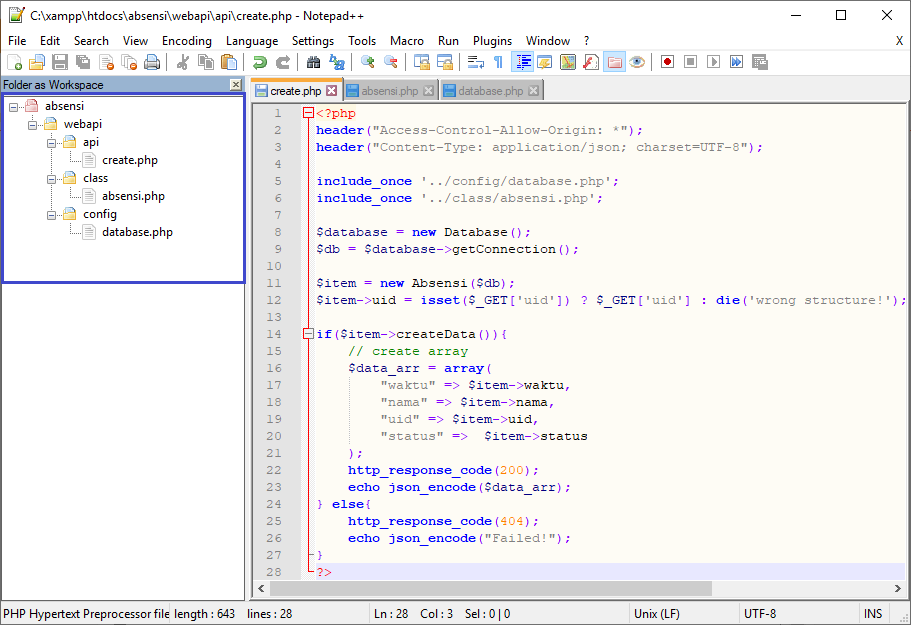This screenshot has width=911, height=625.
Task: Click the scrollbar left arrow
Action: (261, 588)
